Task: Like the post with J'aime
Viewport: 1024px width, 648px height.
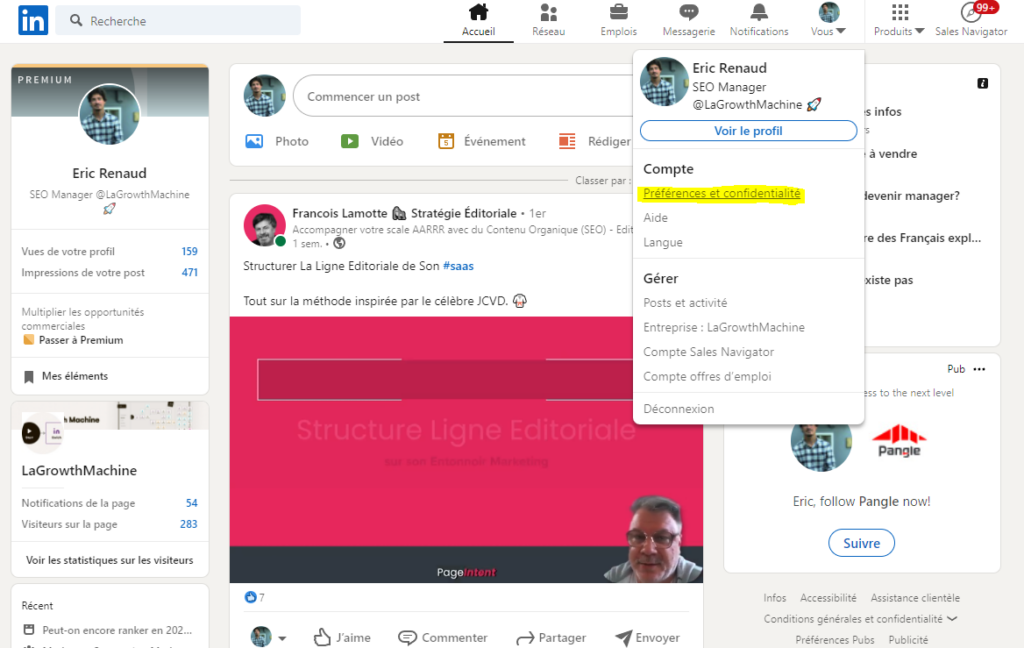Action: tap(342, 637)
